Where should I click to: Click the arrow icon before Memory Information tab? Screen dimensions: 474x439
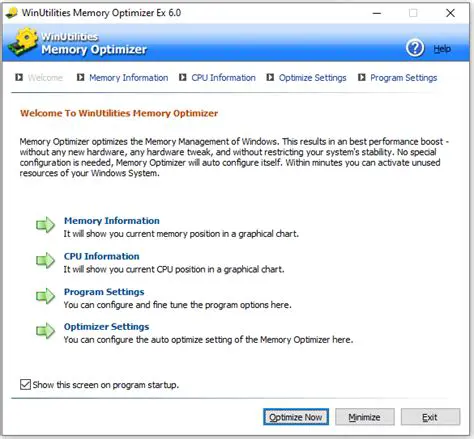pyautogui.click(x=80, y=77)
